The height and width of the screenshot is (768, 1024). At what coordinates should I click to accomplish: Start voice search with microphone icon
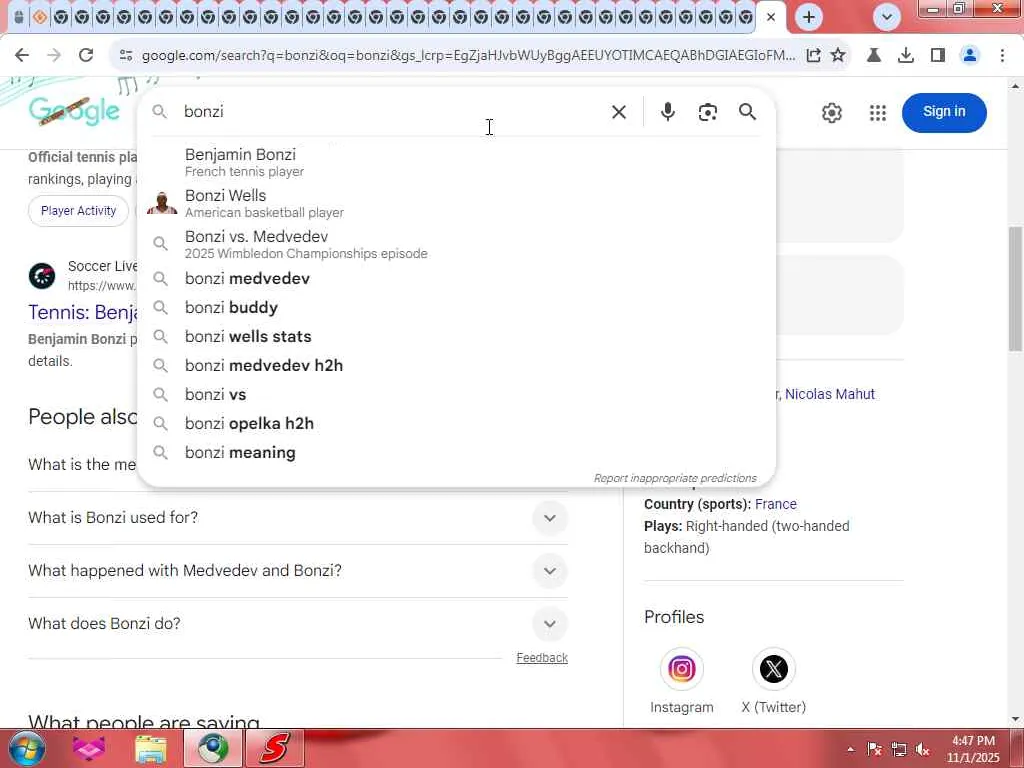click(667, 112)
